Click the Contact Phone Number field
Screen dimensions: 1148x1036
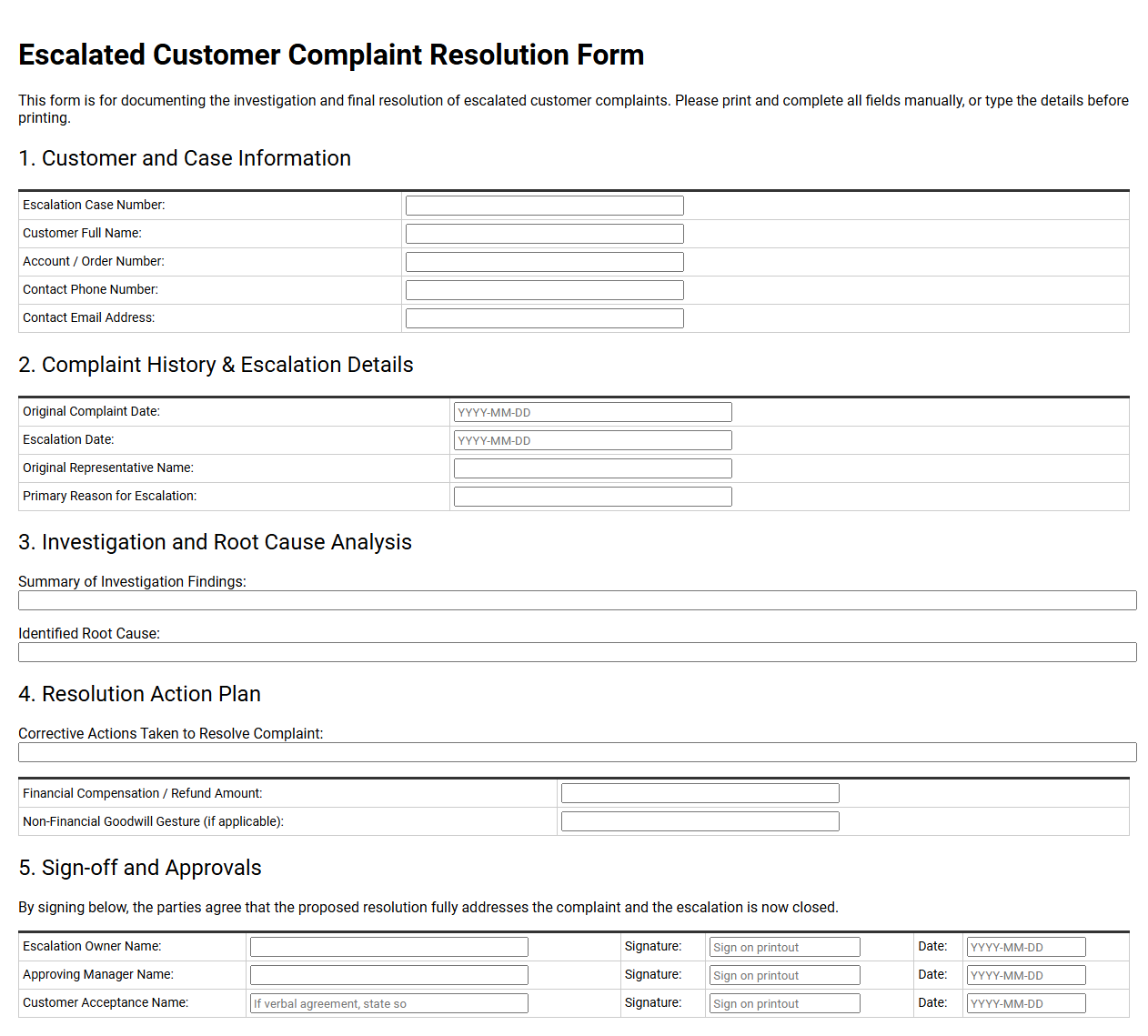tap(544, 290)
